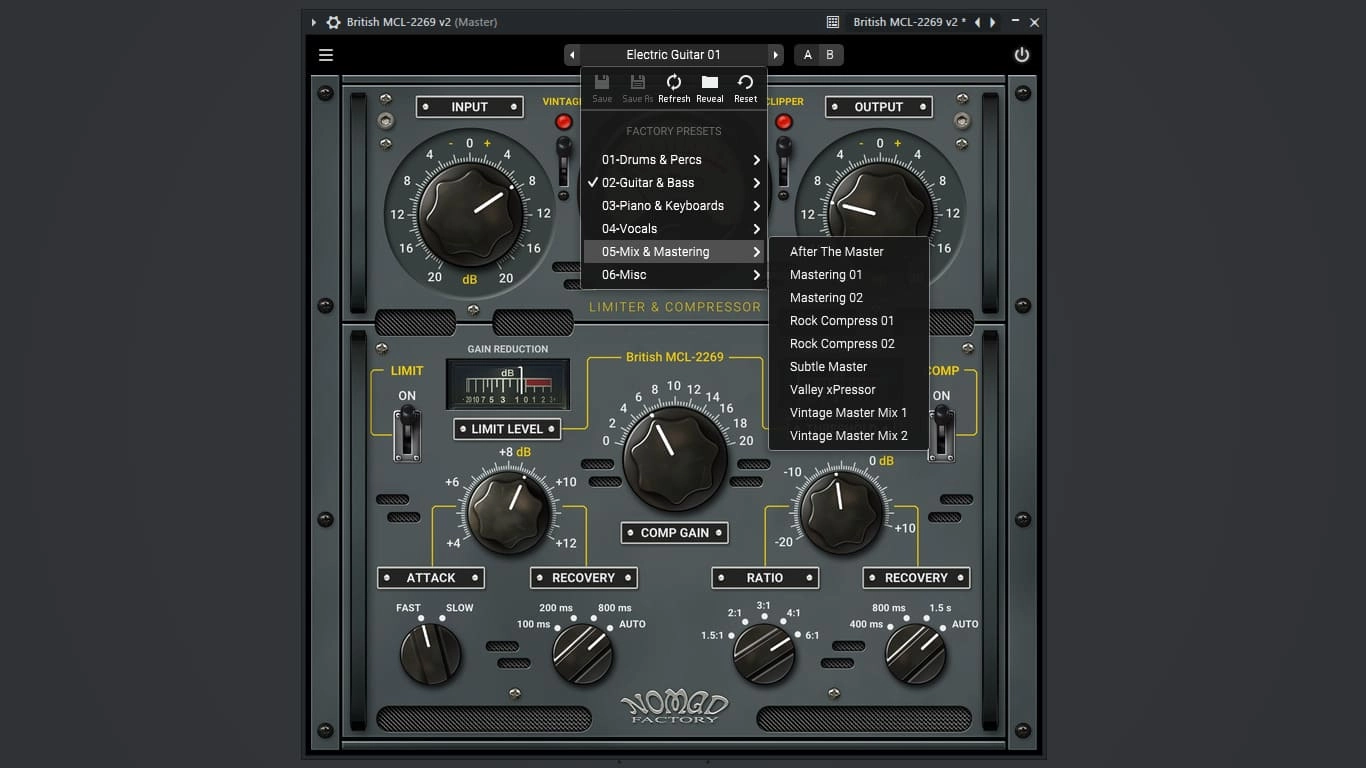Click the title bar previous preset arrow
The height and width of the screenshot is (768, 1366).
978,22
